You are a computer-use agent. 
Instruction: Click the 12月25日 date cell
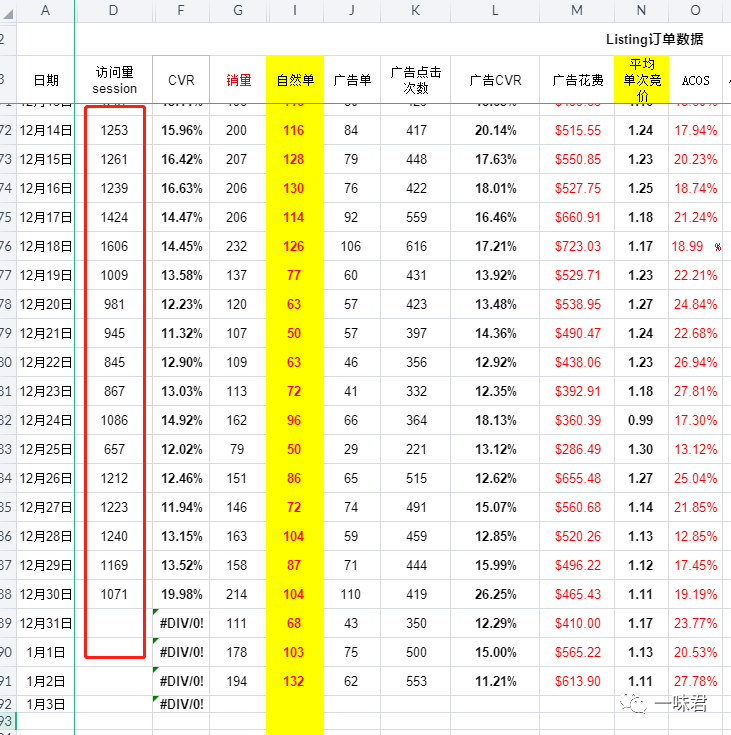tap(46, 449)
